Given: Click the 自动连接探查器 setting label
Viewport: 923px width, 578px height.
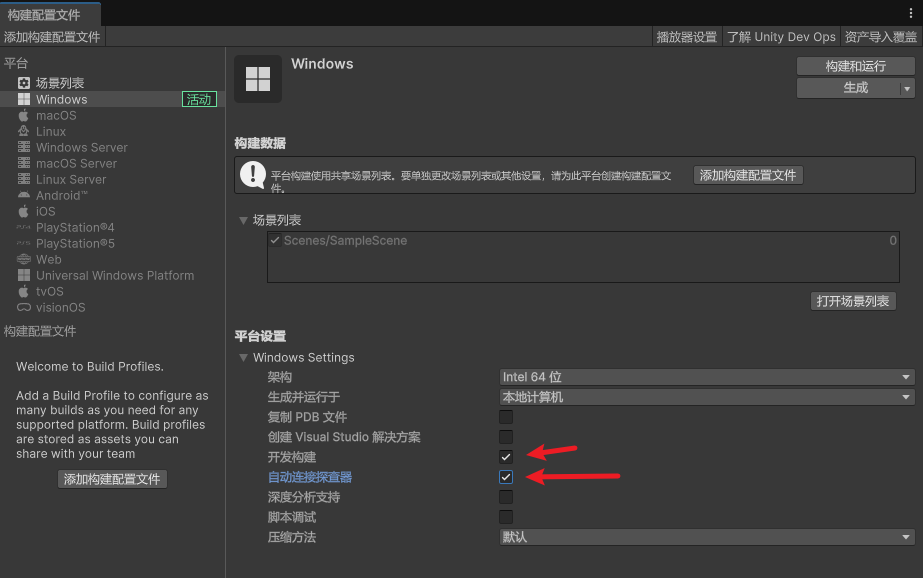Looking at the screenshot, I should coord(310,477).
